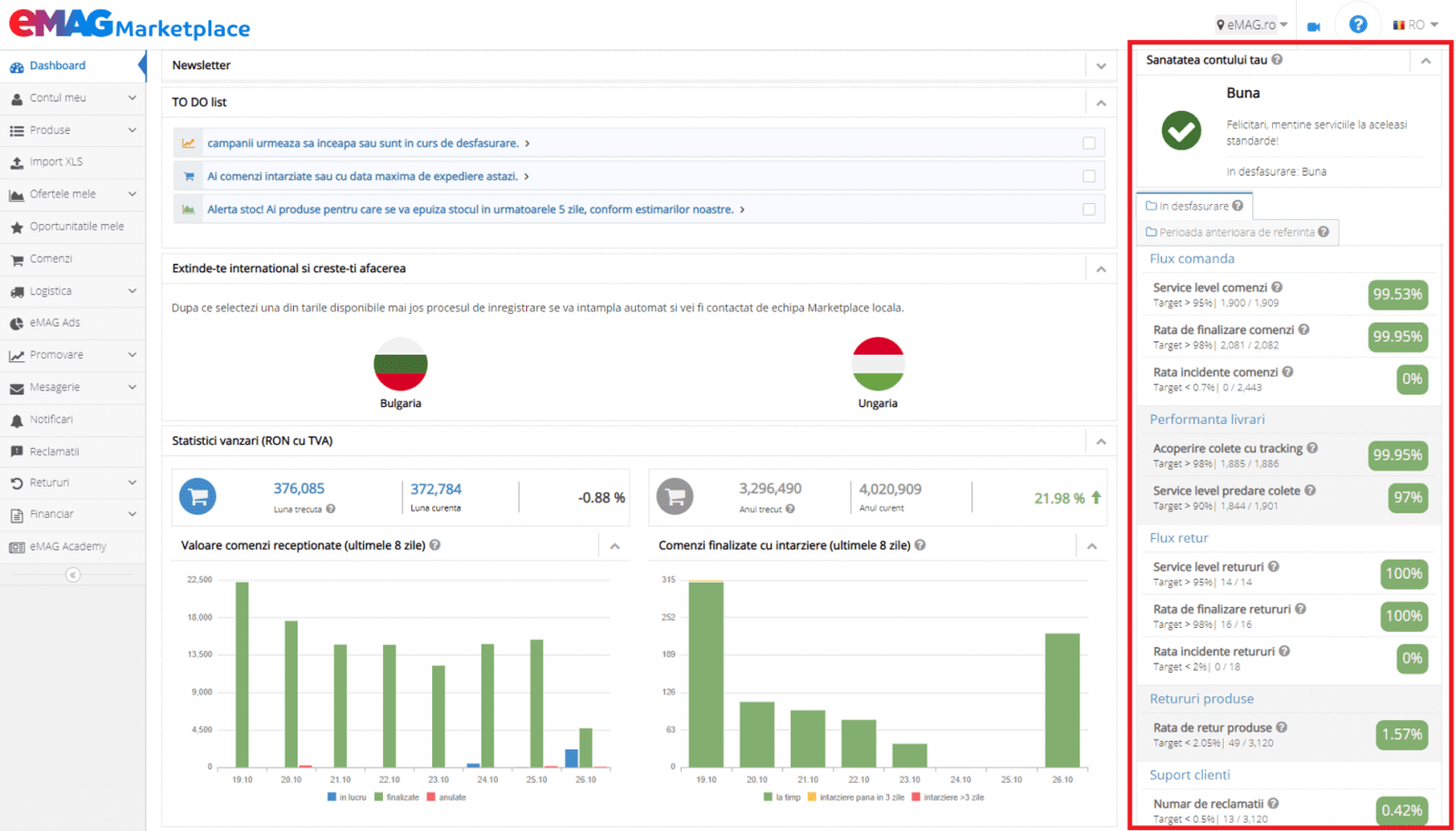Click the tallest green bar for 19.10
The image size is (1456, 831).
point(242,674)
